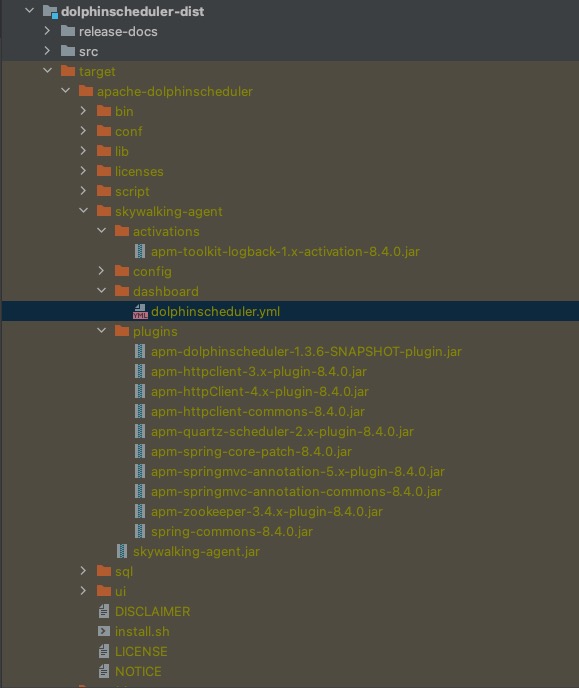Click the licenses folder icon
Screen dimensions: 579x688
104,171
